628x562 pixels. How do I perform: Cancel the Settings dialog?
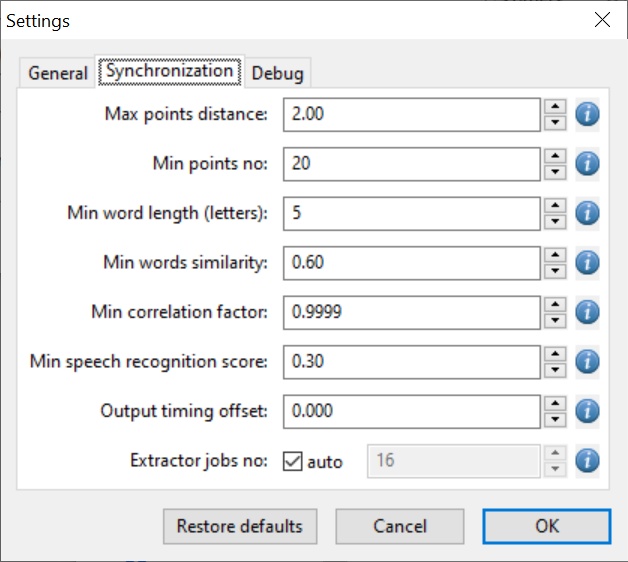click(400, 526)
